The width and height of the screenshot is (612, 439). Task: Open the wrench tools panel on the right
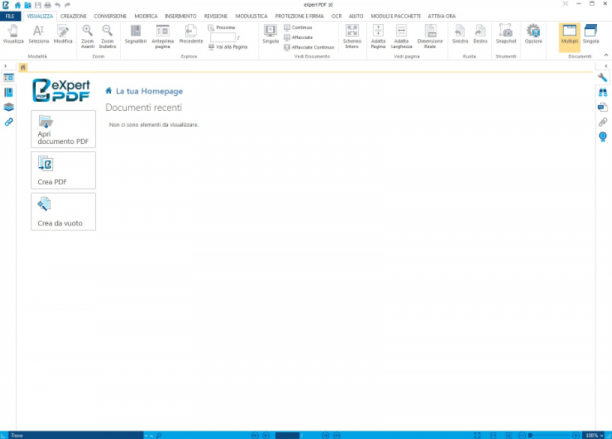(x=603, y=77)
